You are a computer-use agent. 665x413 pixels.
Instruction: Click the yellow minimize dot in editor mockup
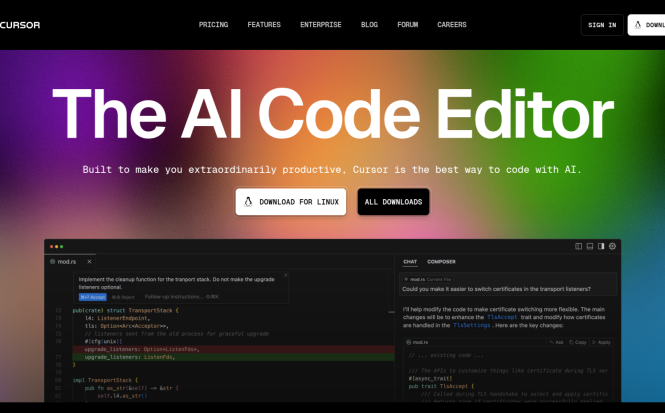(x=56, y=246)
